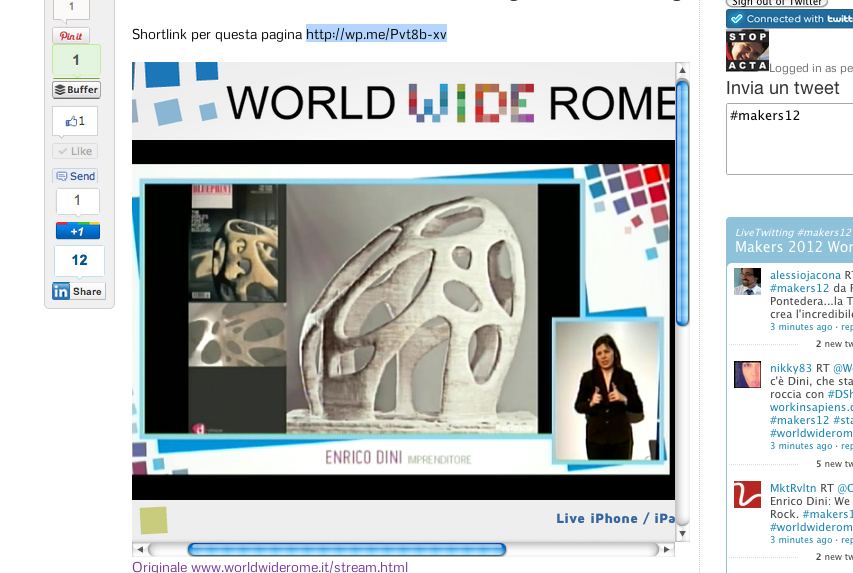Click the embedded frame's horizontal scrollbar thumb
Screen dimensions: 853x573
point(346,549)
